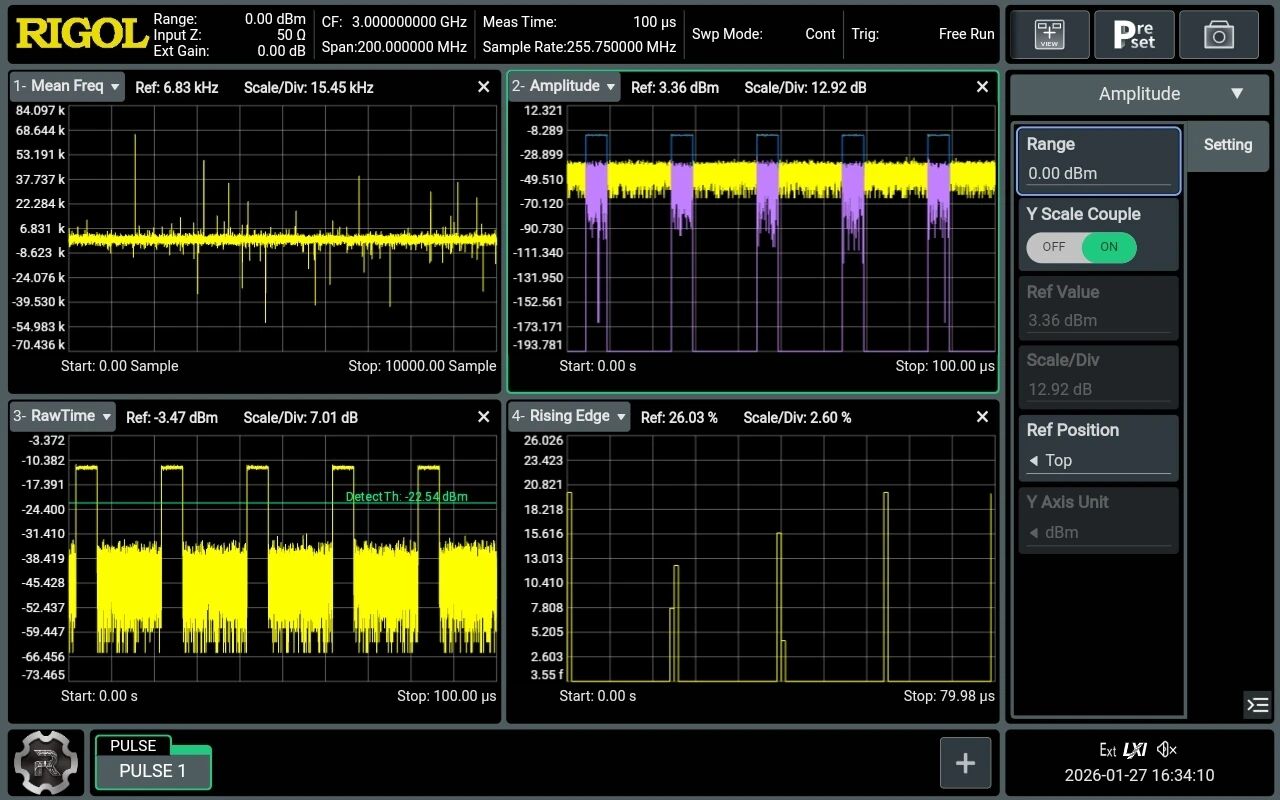The width and height of the screenshot is (1280, 800).
Task: Click the Trig Free Run readout
Action: (923, 34)
